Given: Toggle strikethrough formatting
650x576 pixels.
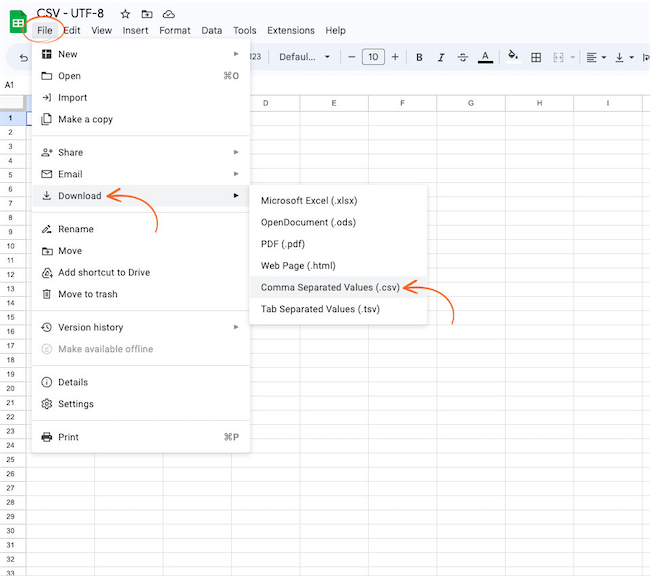Looking at the screenshot, I should click(x=463, y=57).
